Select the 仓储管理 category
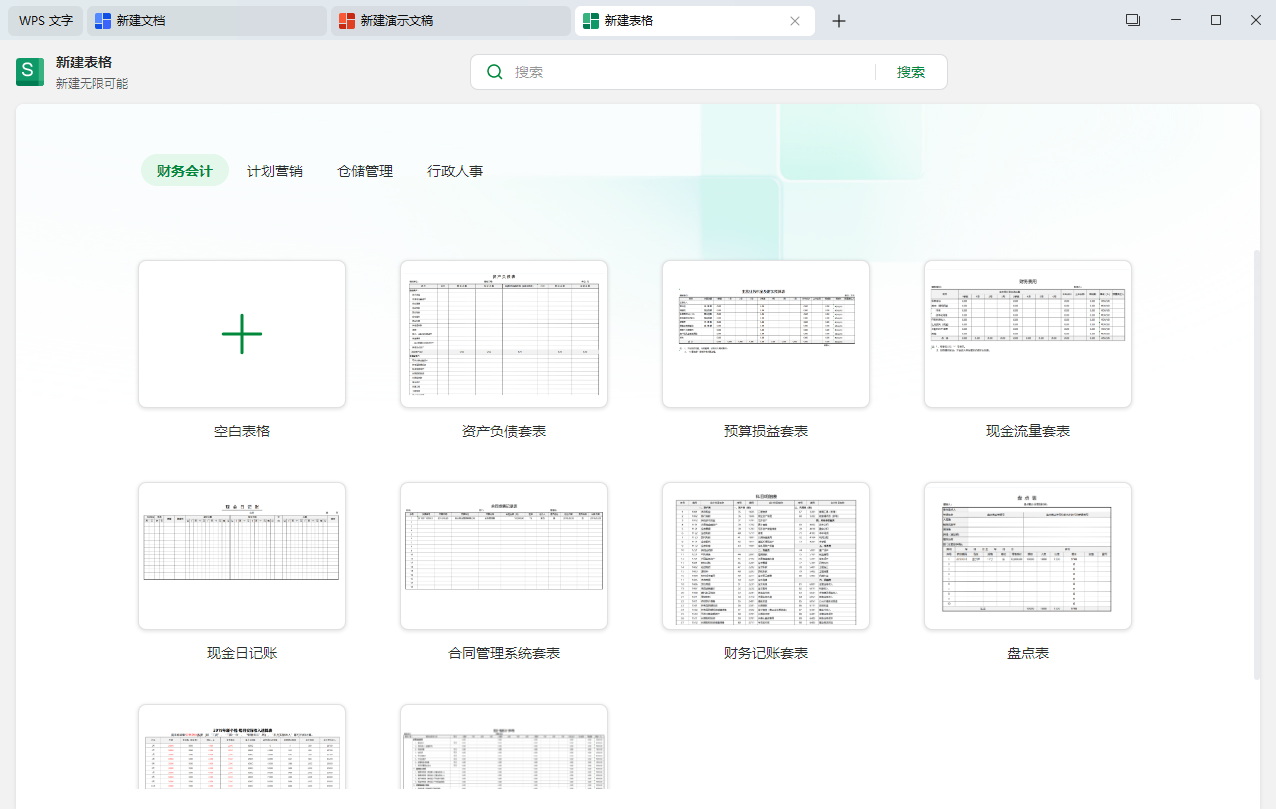Image resolution: width=1276 pixels, height=809 pixels. pyautogui.click(x=365, y=171)
